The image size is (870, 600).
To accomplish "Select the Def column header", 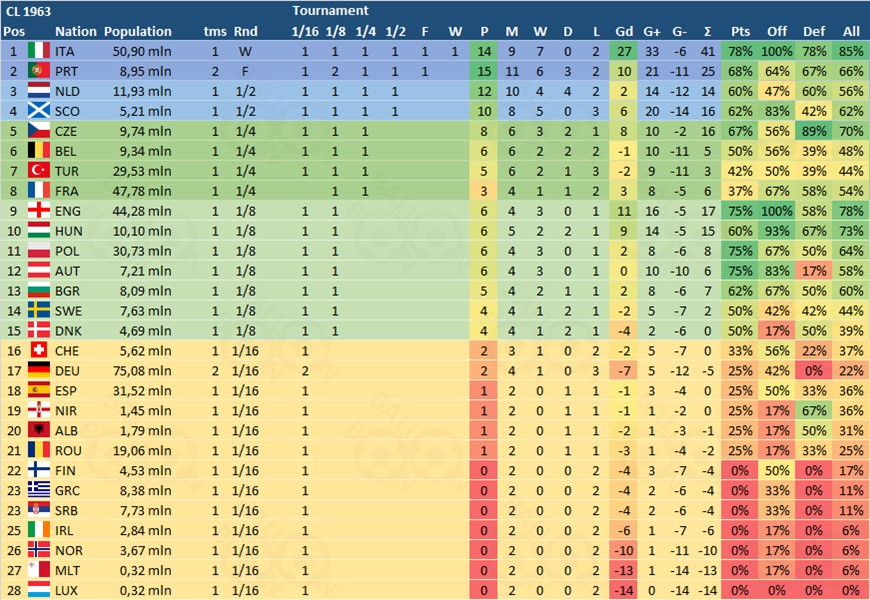I will tap(813, 32).
